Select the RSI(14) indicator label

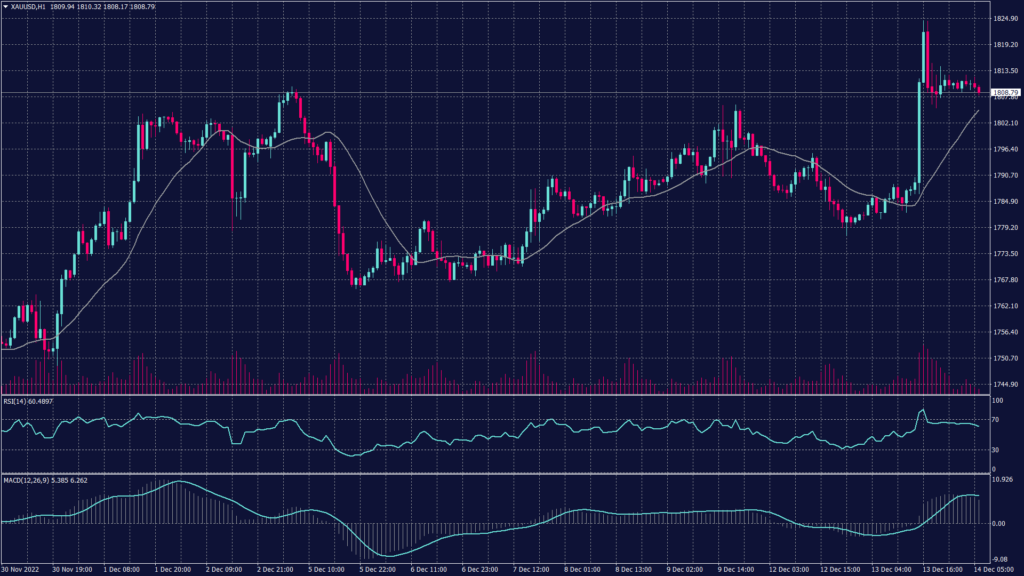click(27, 402)
